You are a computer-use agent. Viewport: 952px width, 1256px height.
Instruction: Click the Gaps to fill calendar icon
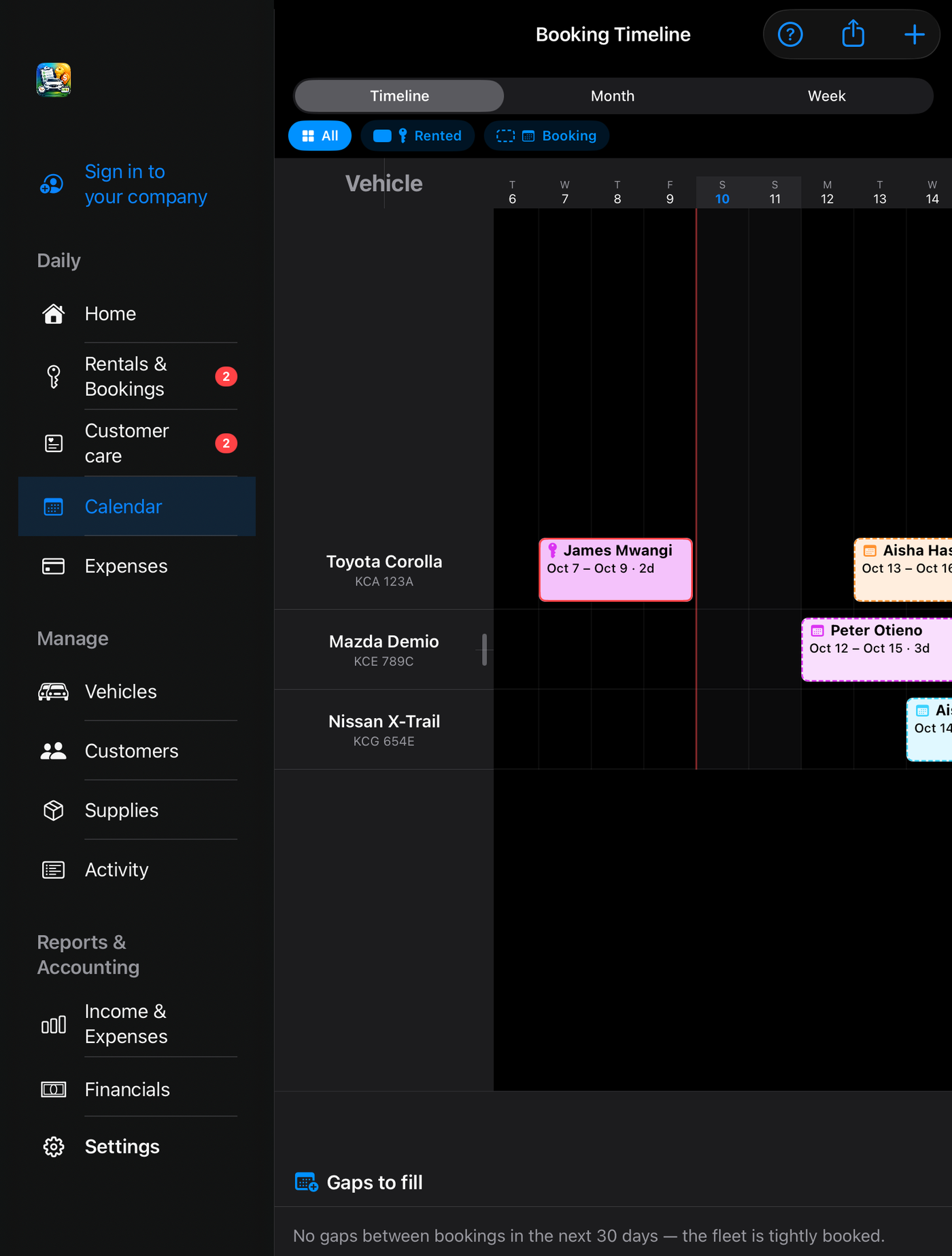pyautogui.click(x=306, y=1183)
